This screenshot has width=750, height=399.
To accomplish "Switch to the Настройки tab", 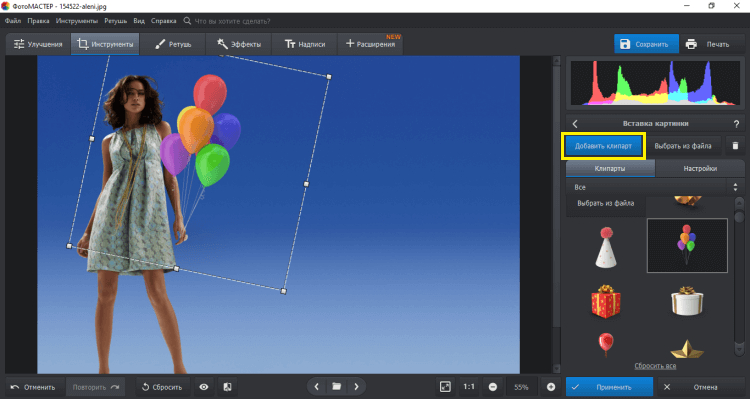I will 700,168.
